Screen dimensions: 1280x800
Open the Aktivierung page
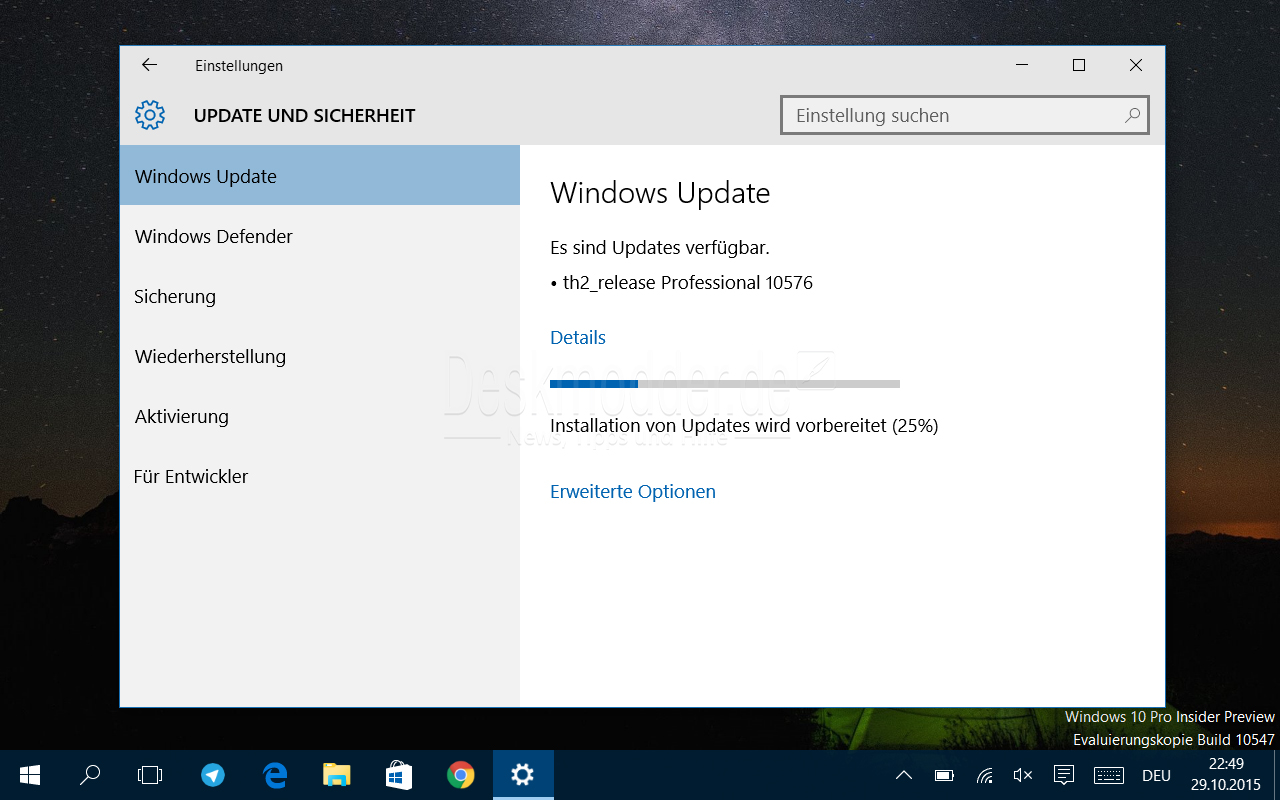pos(320,416)
